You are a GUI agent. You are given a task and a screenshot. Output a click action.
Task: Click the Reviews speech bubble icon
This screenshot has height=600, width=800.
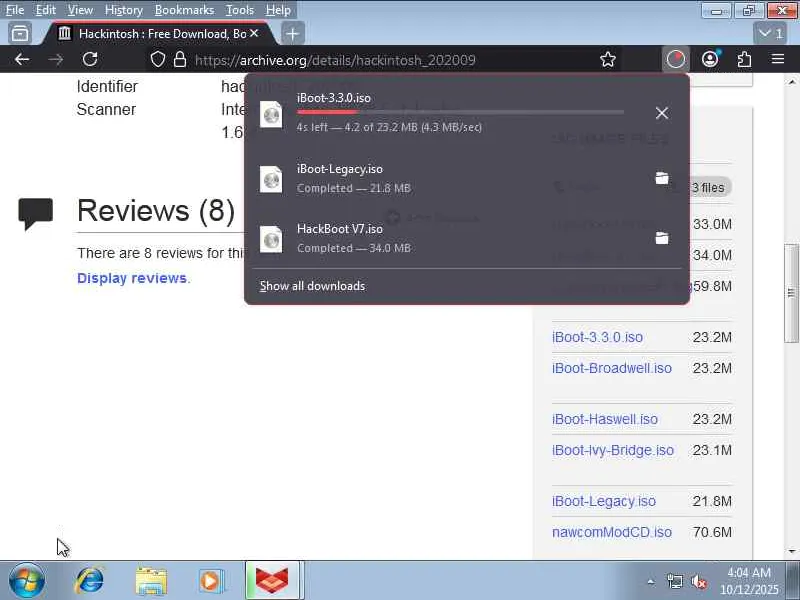click(36, 213)
